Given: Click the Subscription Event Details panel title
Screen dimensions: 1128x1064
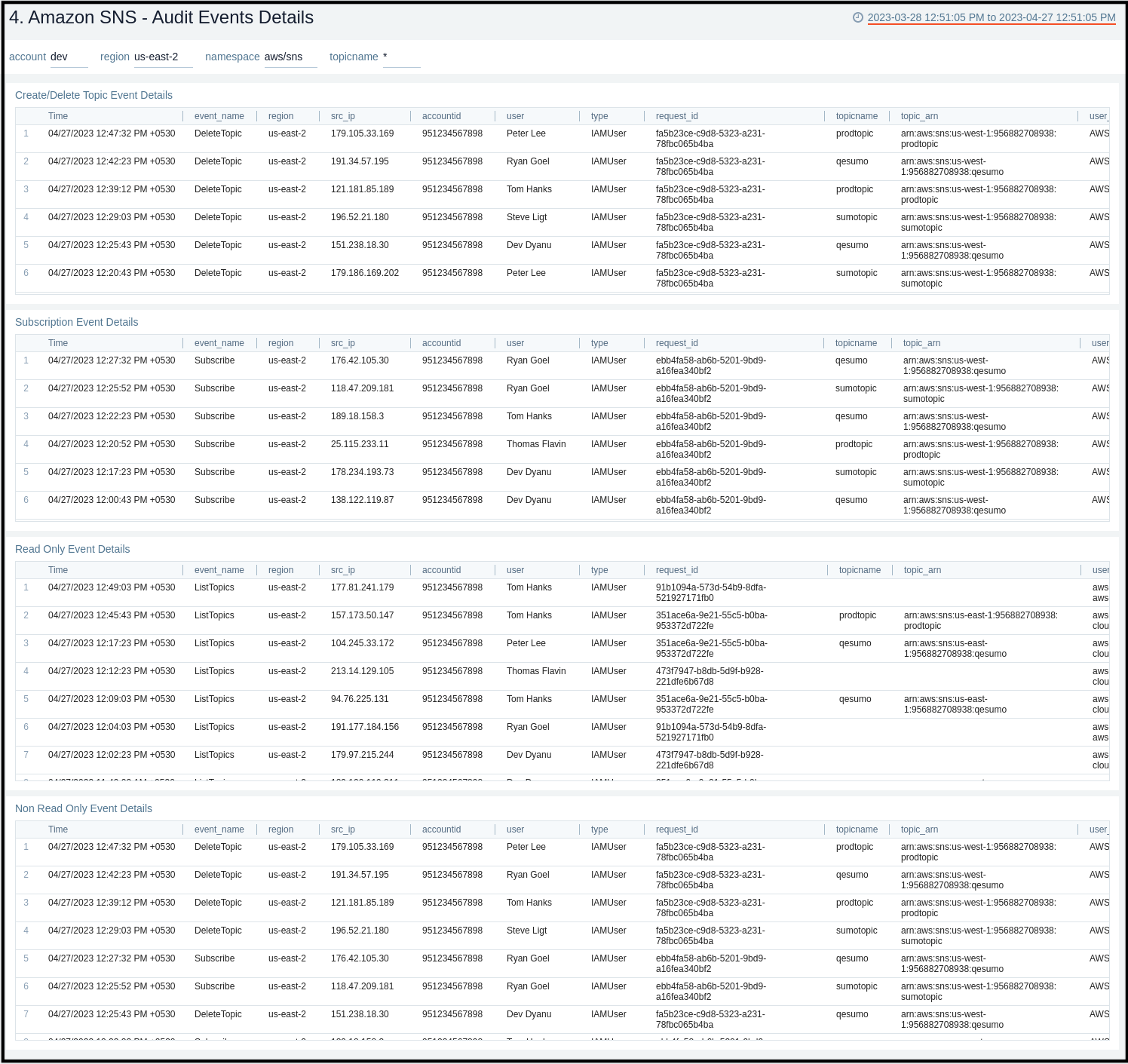Looking at the screenshot, I should [76, 322].
